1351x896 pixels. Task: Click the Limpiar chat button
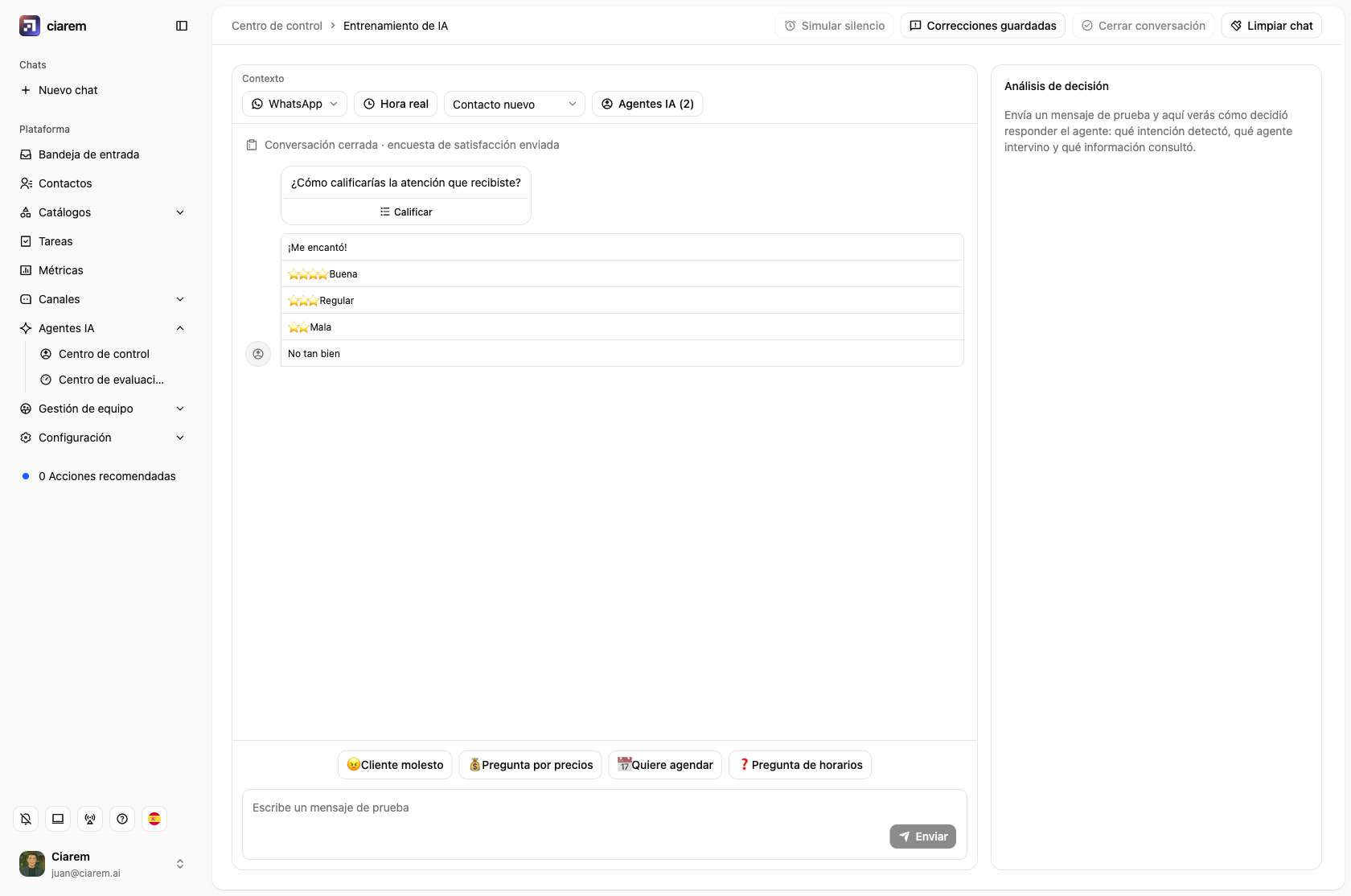[x=1271, y=26]
